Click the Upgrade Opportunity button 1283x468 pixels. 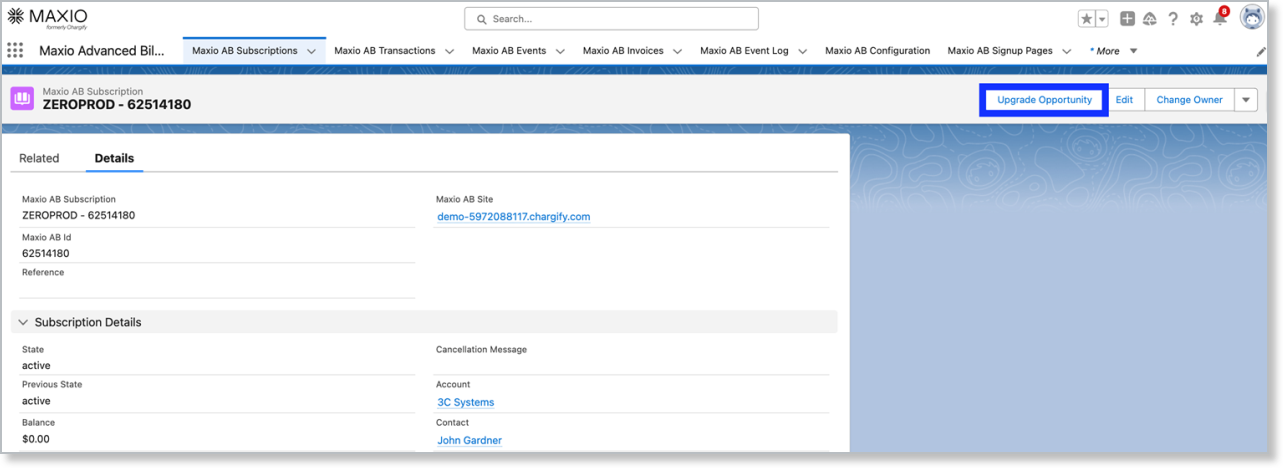pyautogui.click(x=1044, y=100)
